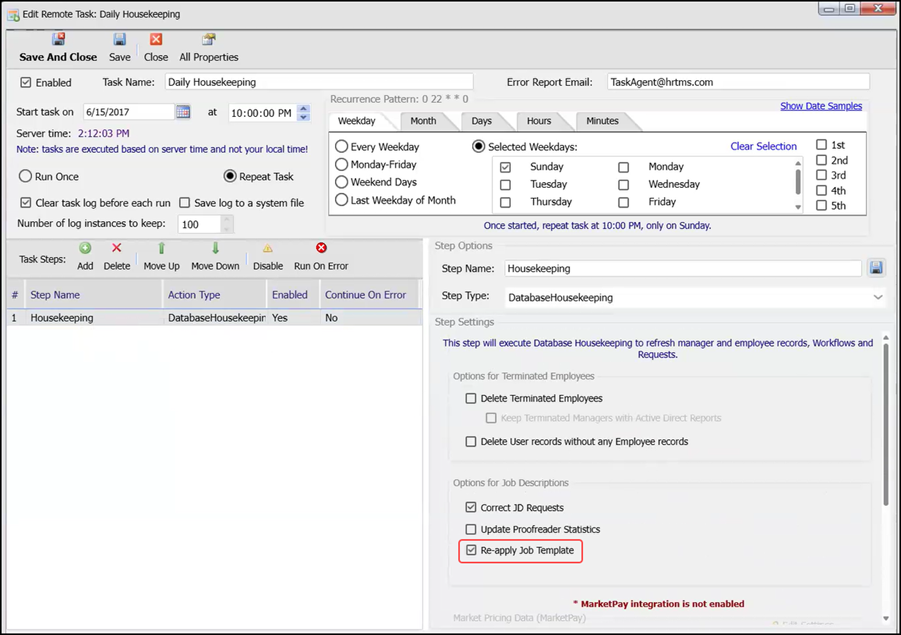Check Update Proofreader Statistics
The height and width of the screenshot is (635, 901).
click(x=471, y=529)
